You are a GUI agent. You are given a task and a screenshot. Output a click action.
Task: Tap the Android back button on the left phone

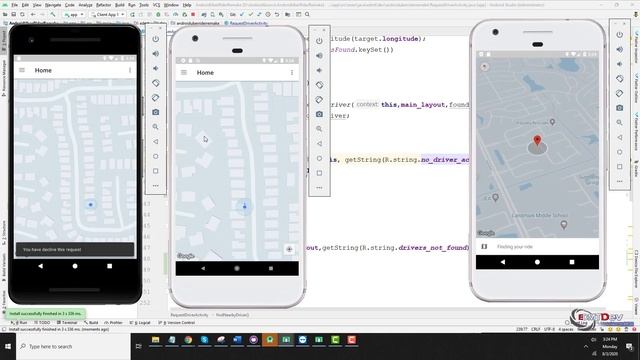[40, 266]
